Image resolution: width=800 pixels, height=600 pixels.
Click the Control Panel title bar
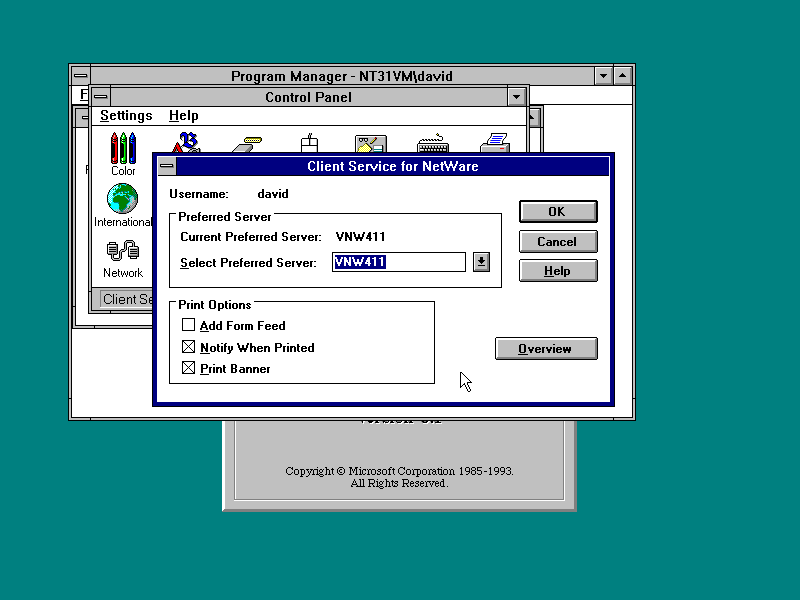pos(309,97)
